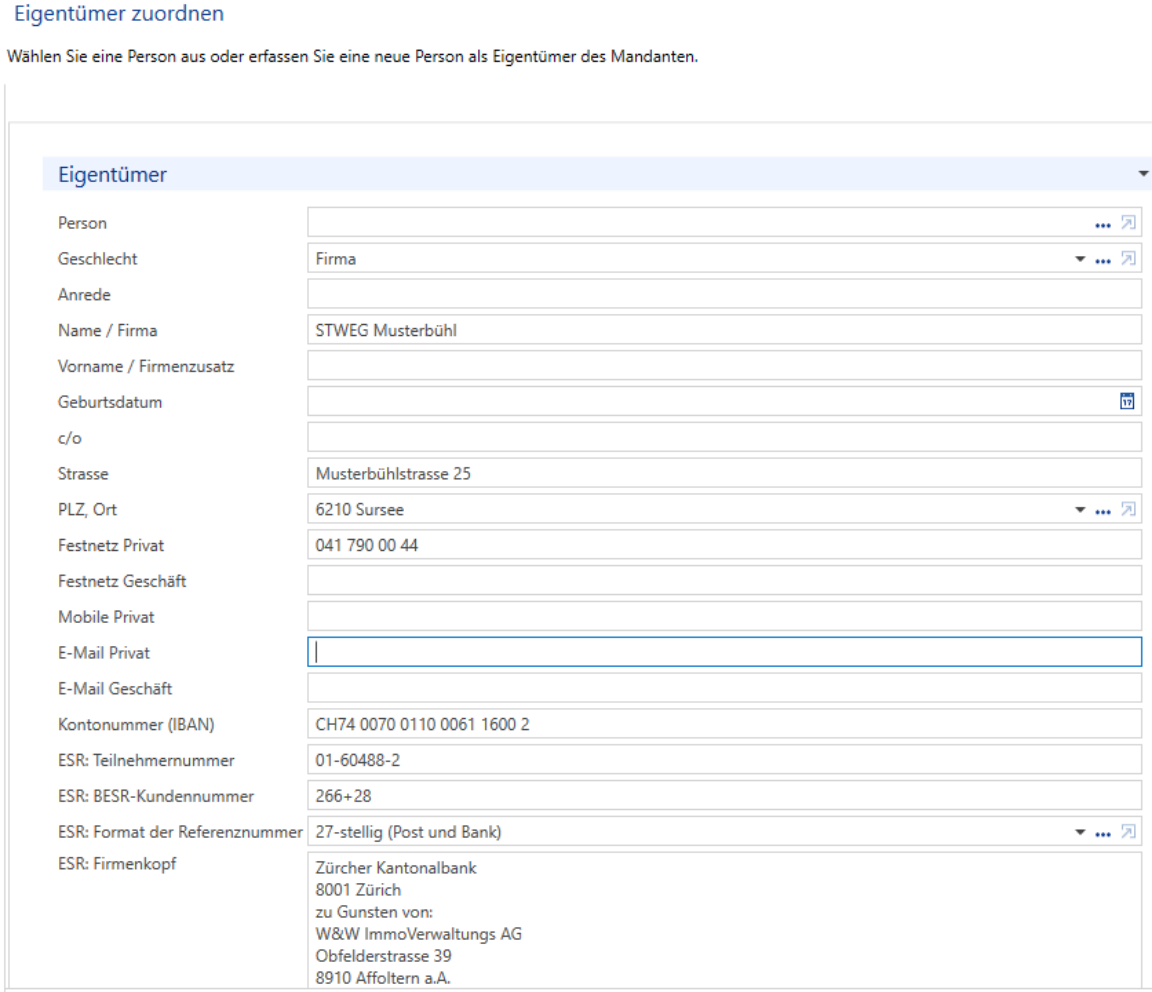Edit the Name / Firma field
The height and width of the screenshot is (992, 1152).
[x=724, y=331]
